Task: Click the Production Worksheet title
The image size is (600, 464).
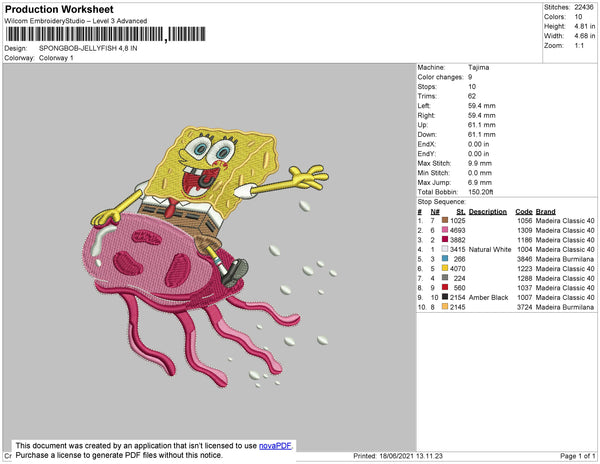Action: (59, 10)
